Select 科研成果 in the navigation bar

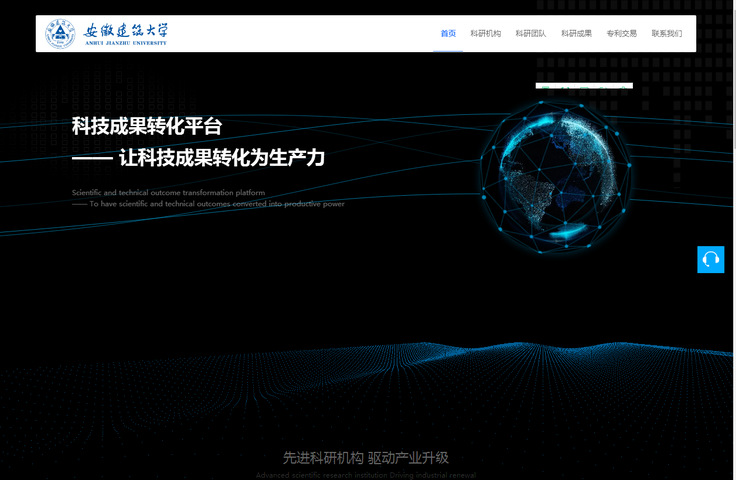pyautogui.click(x=576, y=33)
